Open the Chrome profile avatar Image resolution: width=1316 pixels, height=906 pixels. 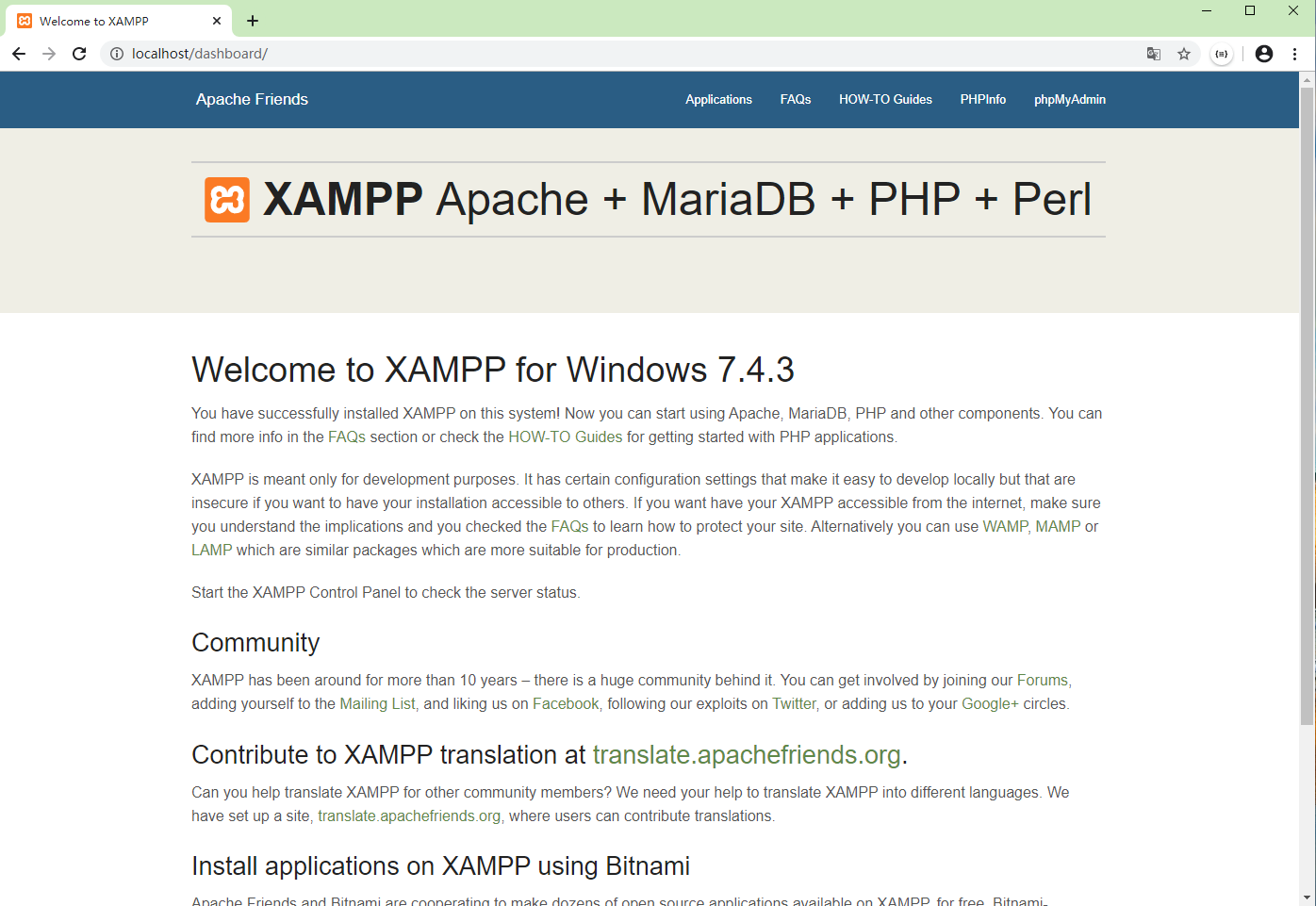pyautogui.click(x=1264, y=54)
